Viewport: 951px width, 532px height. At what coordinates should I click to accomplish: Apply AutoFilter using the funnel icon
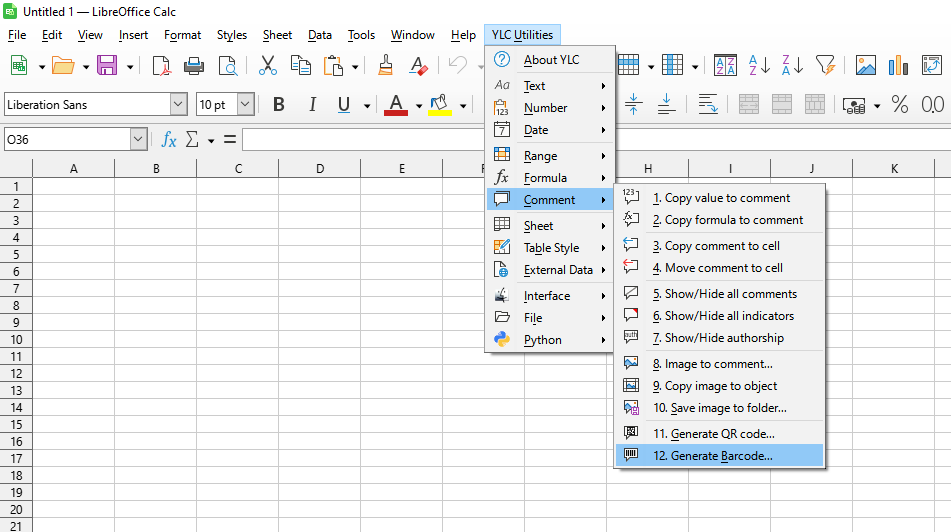pyautogui.click(x=824, y=66)
